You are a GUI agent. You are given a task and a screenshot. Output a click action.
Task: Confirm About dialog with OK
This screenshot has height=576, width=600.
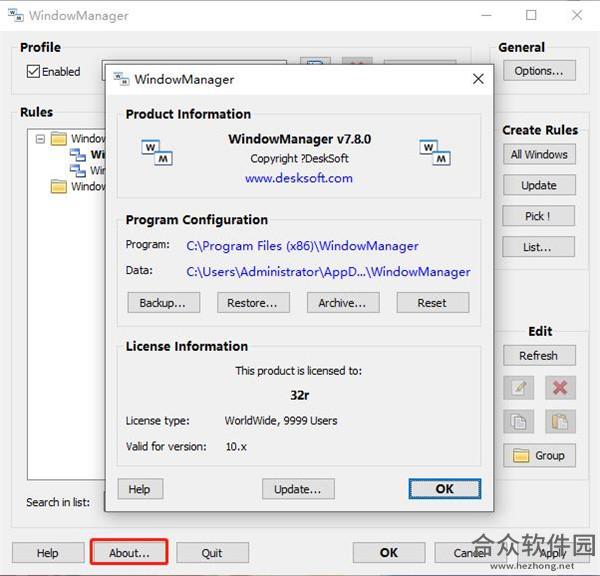pyautogui.click(x=445, y=489)
